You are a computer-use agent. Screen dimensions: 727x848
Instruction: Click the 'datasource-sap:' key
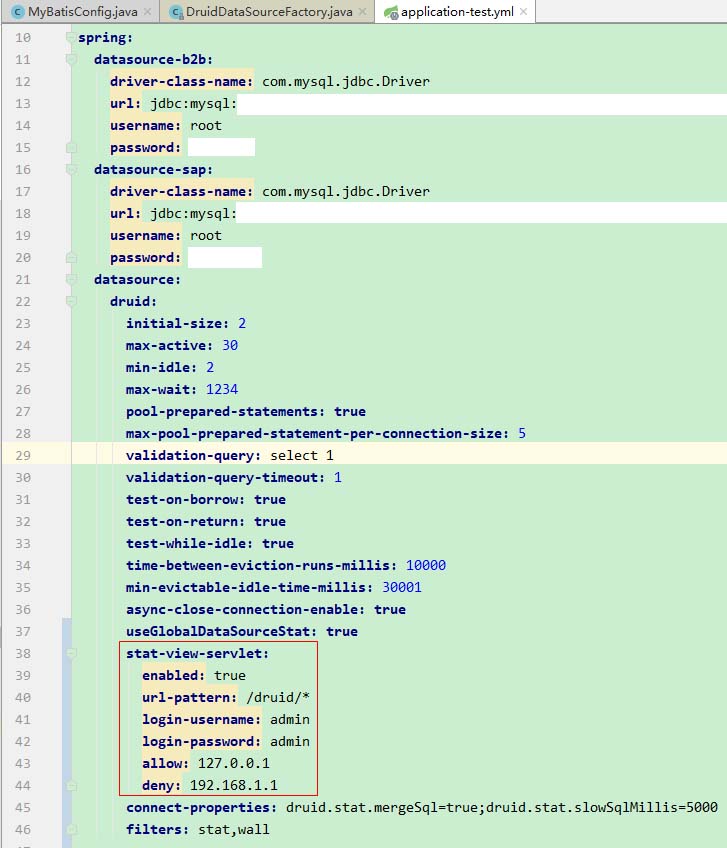point(154,170)
